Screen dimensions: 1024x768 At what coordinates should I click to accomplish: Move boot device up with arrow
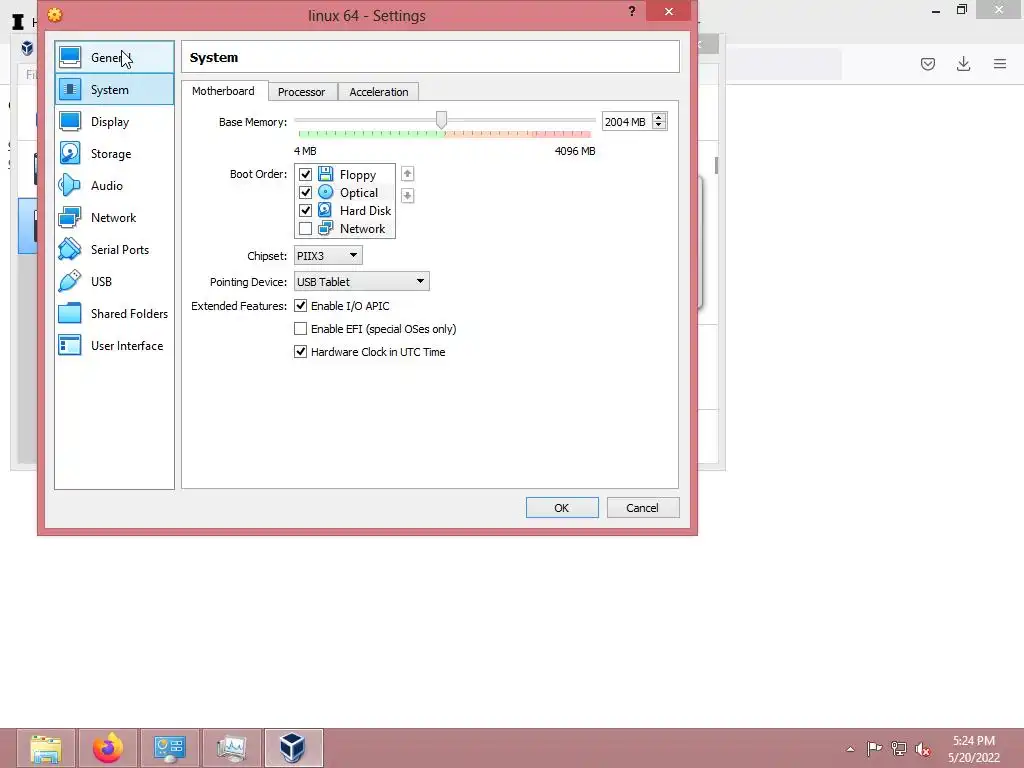(408, 174)
